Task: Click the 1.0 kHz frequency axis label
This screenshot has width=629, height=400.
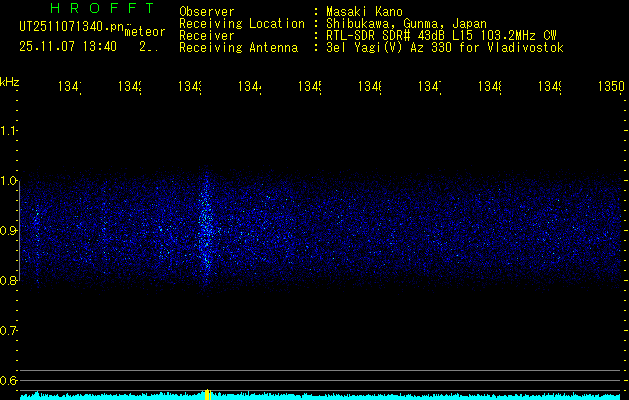Action: [9, 181]
